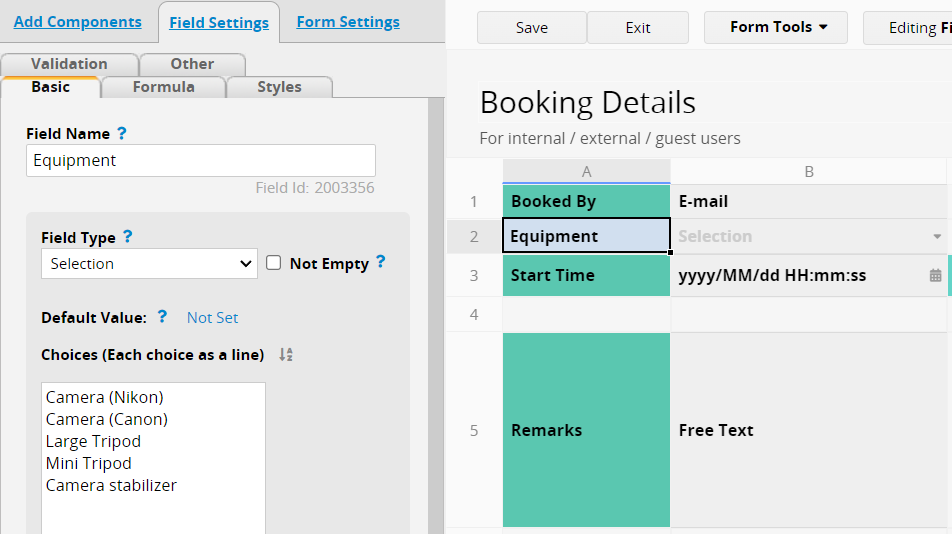This screenshot has width=952, height=534.
Task: Expand the Selection dropdown arrow in row 2
Action: click(x=937, y=236)
